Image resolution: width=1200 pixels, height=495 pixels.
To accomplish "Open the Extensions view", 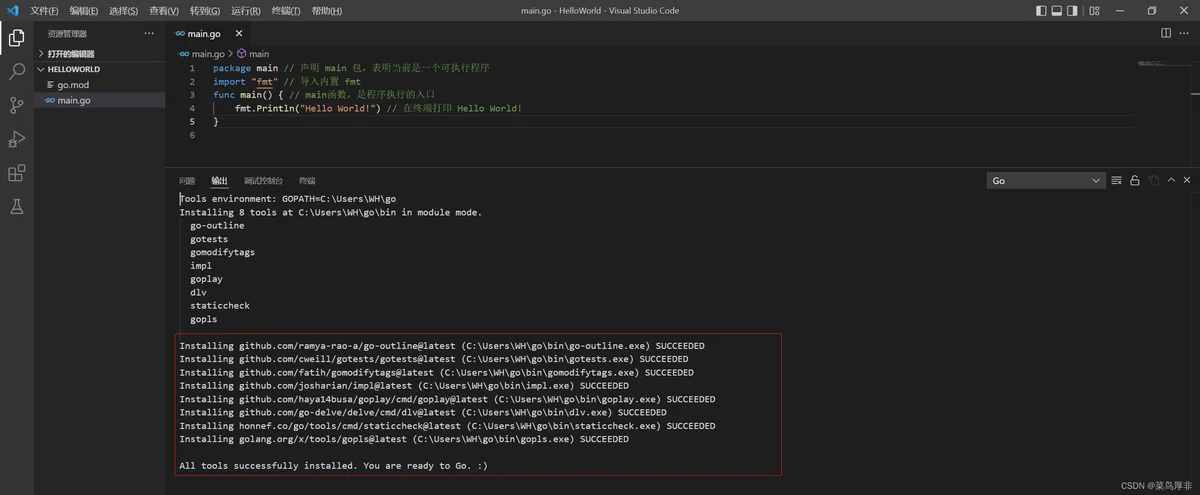I will (16, 173).
